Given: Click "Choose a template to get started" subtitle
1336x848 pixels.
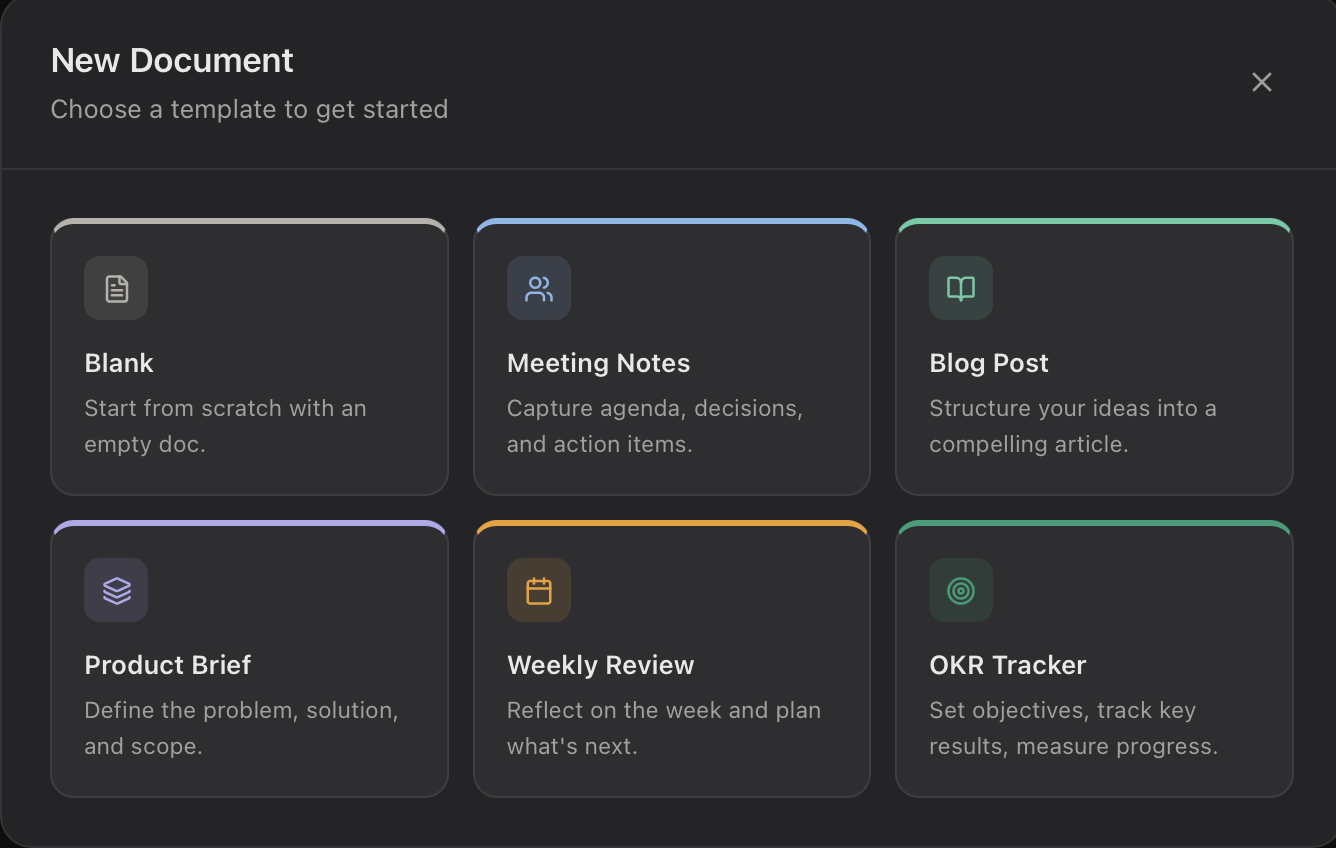Looking at the screenshot, I should [249, 109].
